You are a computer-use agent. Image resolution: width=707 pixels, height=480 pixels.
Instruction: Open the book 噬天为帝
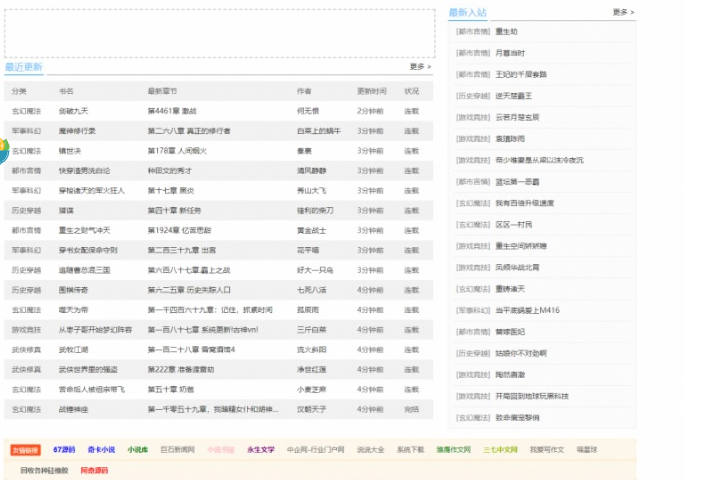[73, 310]
